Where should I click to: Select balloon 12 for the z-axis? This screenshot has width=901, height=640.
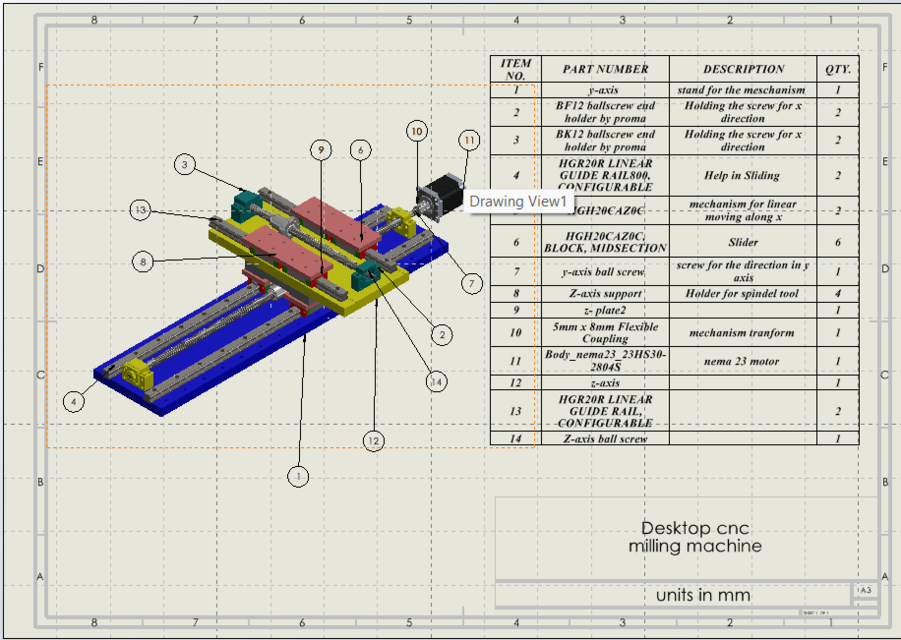373,440
